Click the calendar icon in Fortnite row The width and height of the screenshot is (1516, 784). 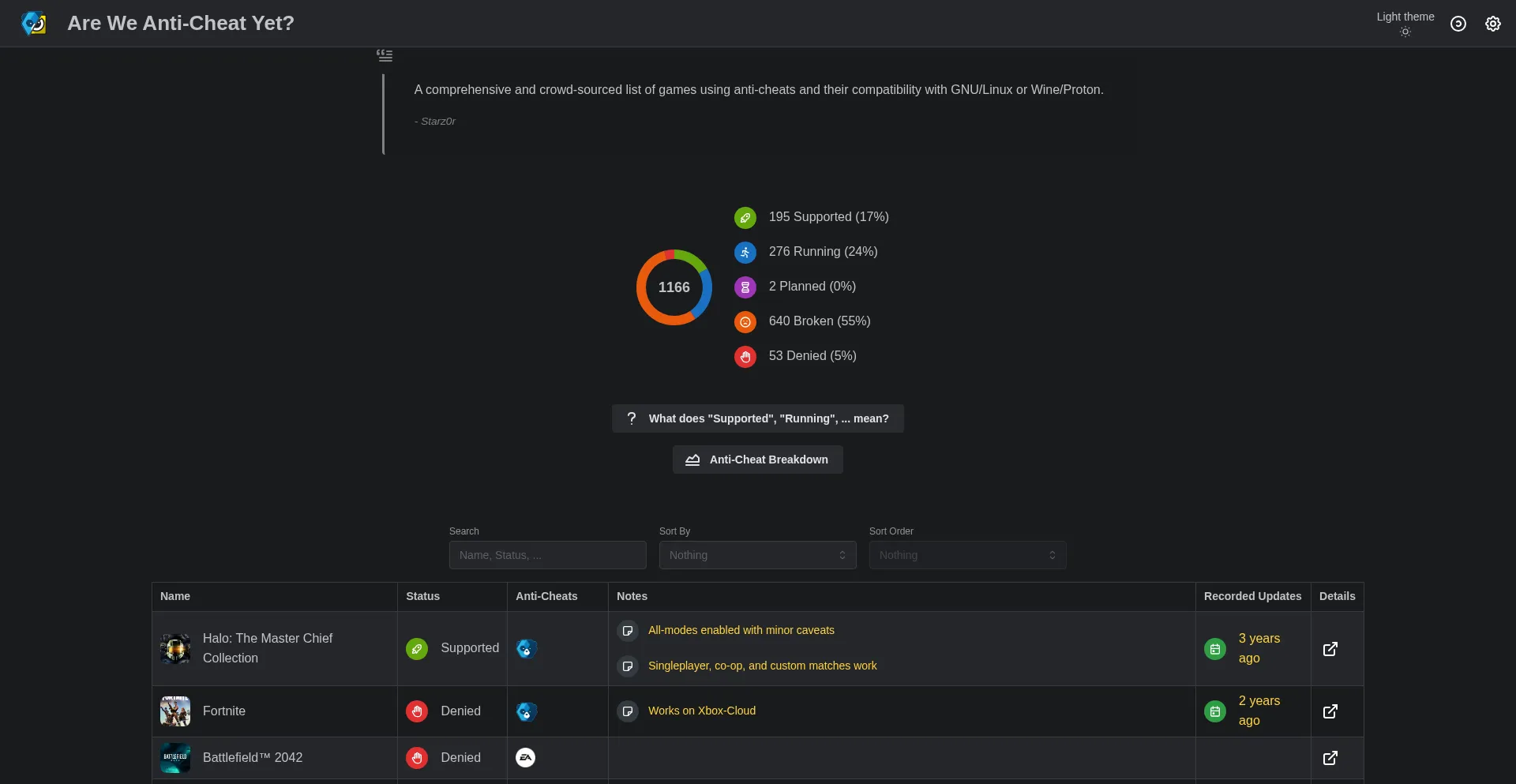click(1215, 711)
